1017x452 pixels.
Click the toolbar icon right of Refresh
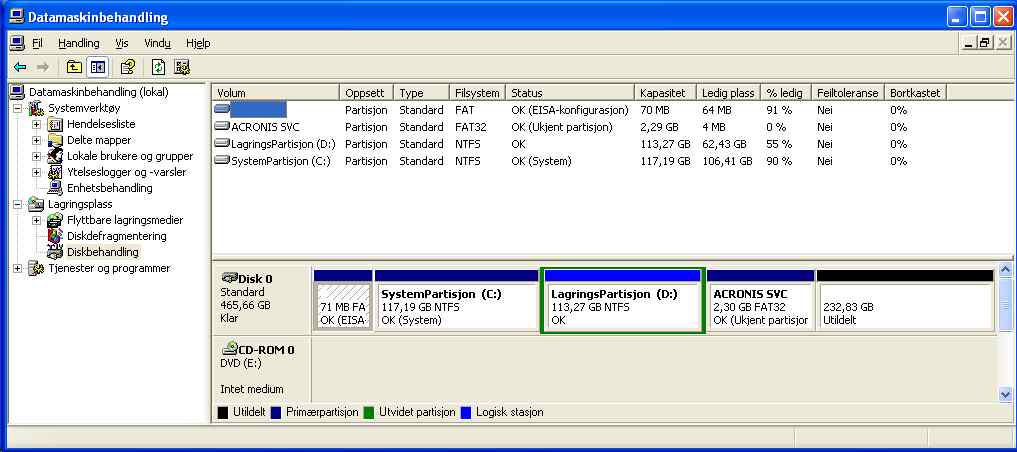tap(182, 67)
